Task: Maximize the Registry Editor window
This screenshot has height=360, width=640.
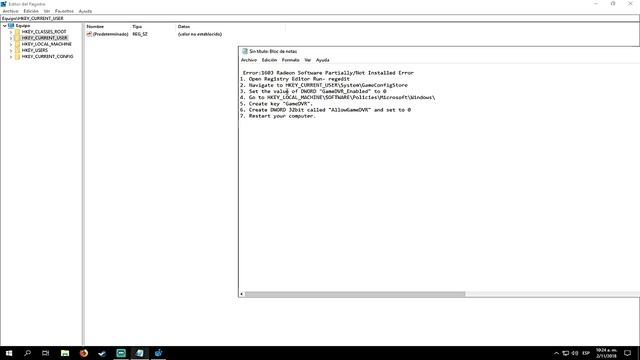Action: (613, 4)
